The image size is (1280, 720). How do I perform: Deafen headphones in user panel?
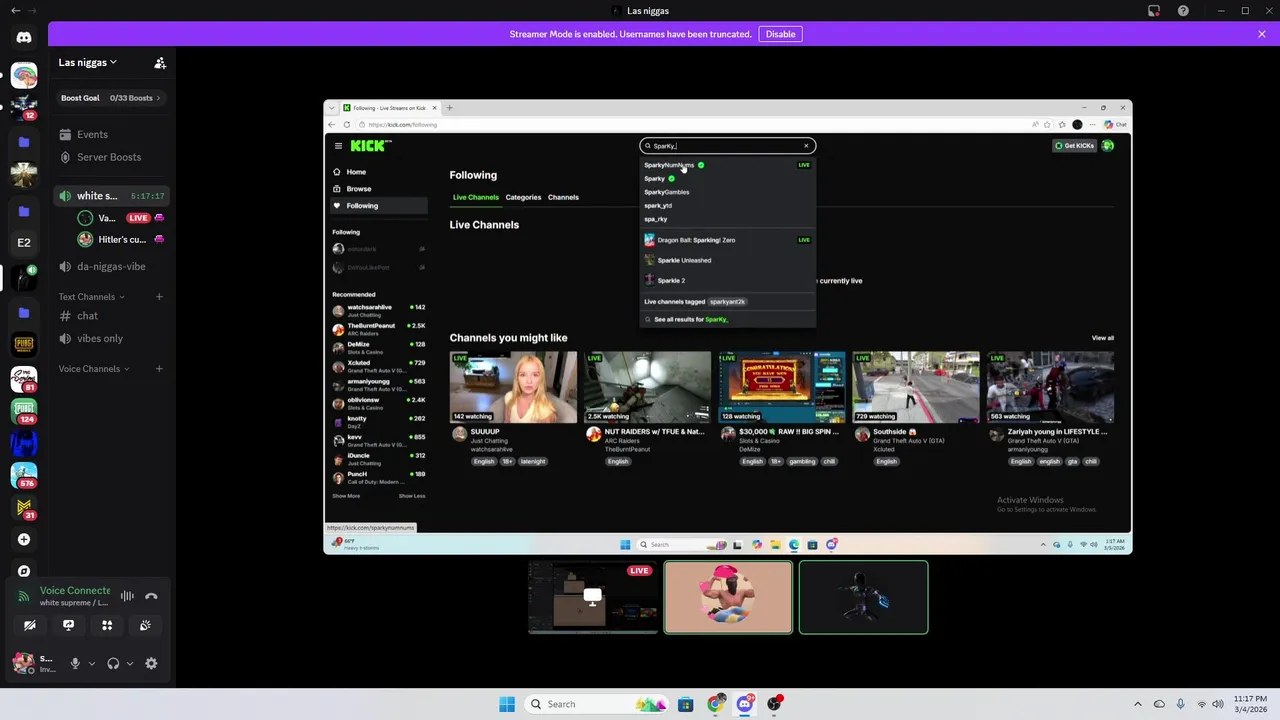pos(113,663)
